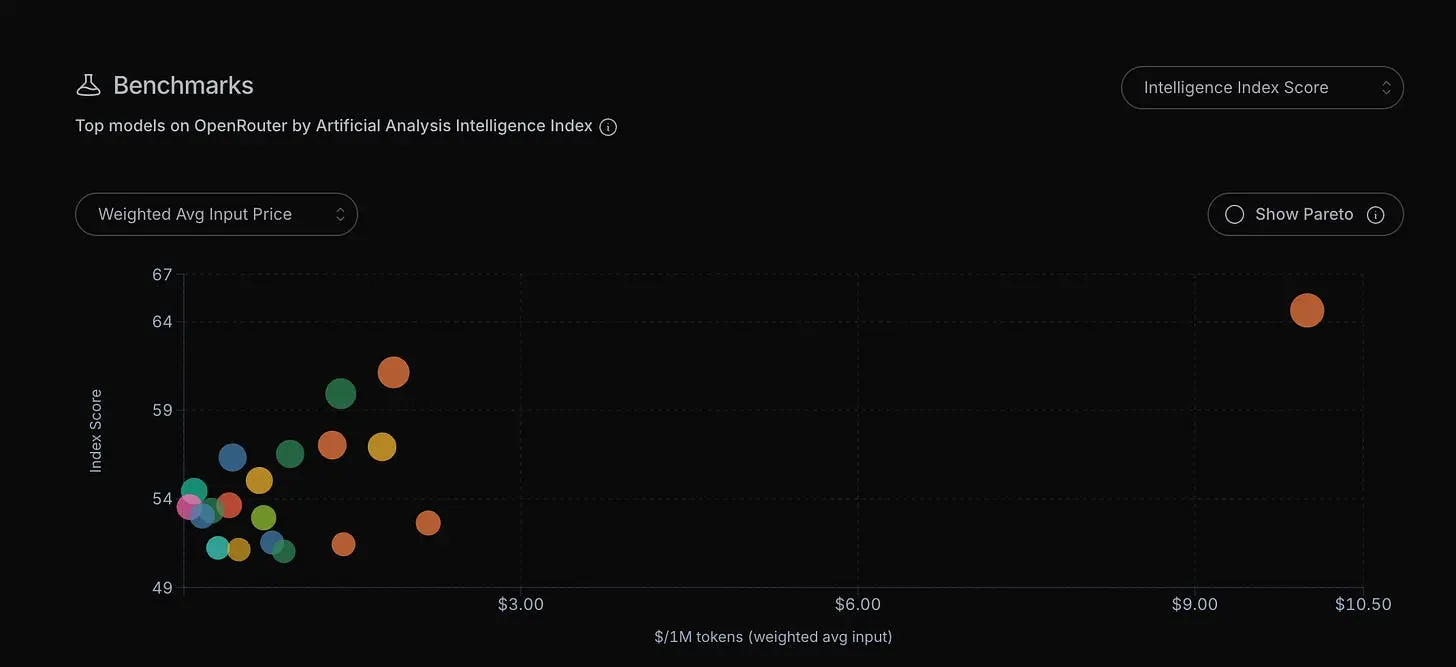Select the green point near score 56.5
The image size is (1456, 667).
[290, 454]
